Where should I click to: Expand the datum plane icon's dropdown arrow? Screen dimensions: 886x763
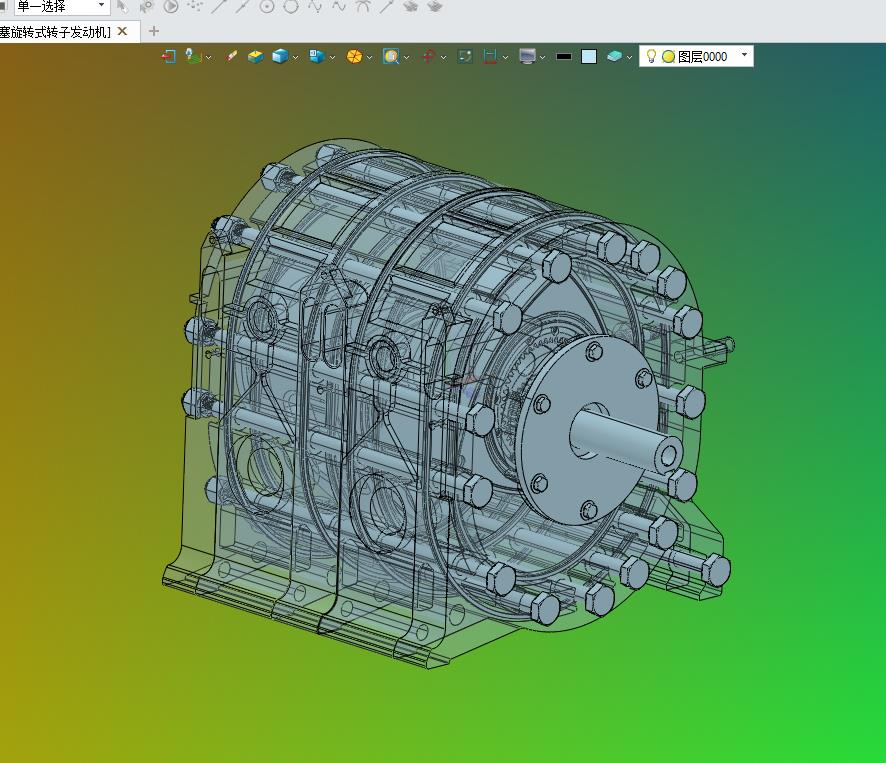[209, 57]
